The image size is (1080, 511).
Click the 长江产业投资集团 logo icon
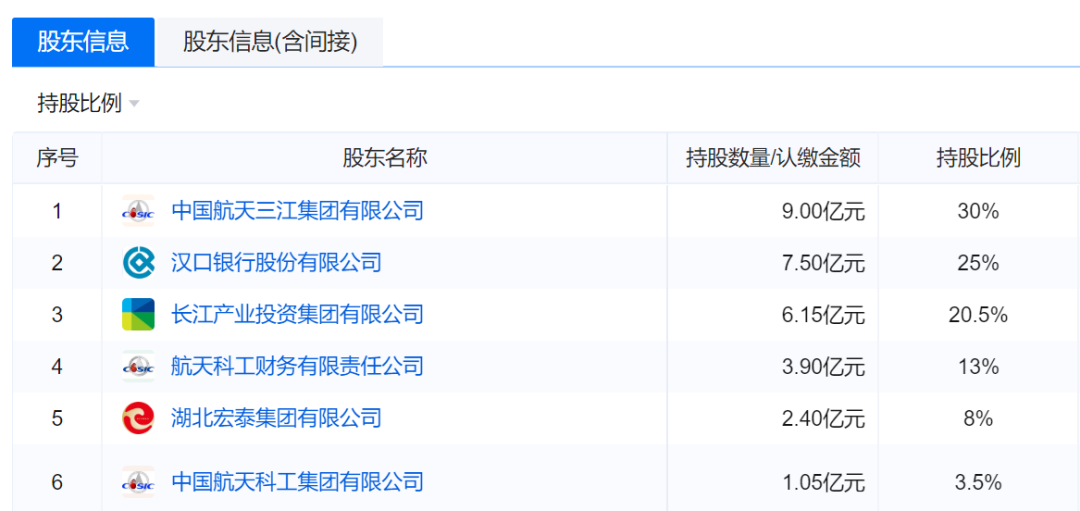coord(138,315)
